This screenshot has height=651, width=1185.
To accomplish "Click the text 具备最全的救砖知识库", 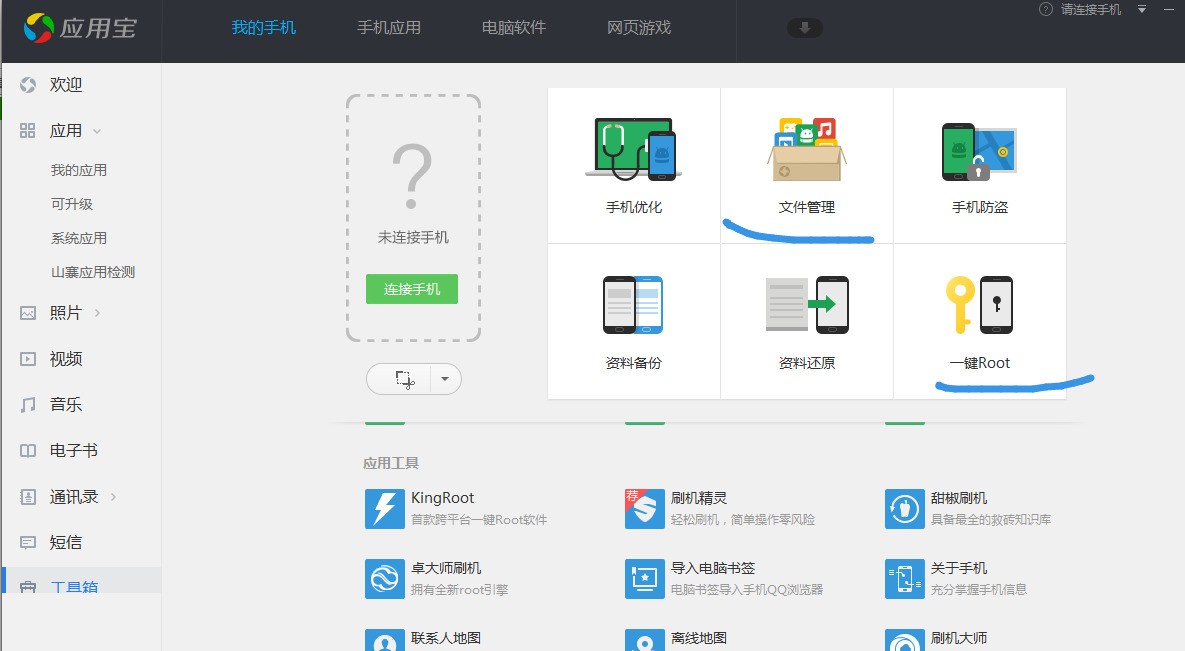I will coord(991,519).
